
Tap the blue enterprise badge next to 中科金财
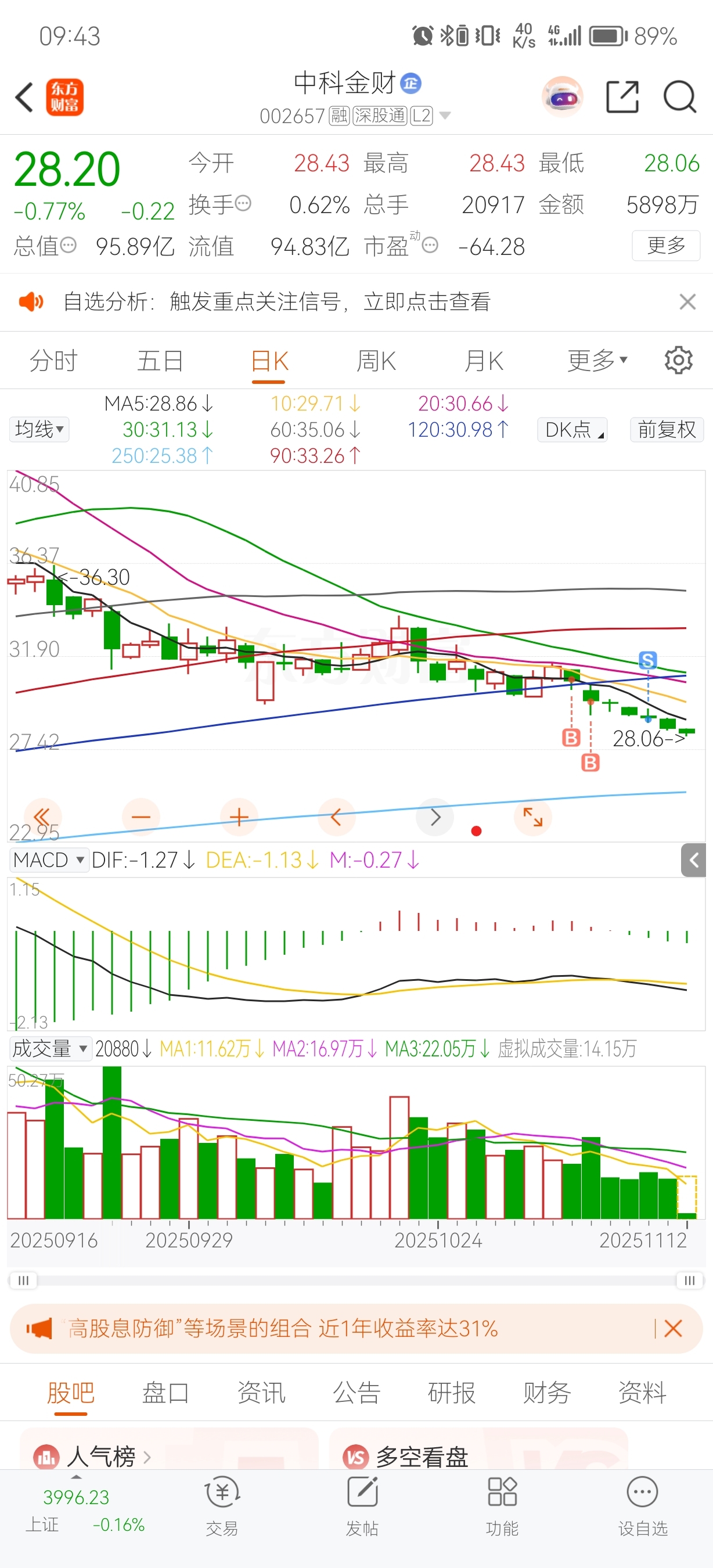coord(410,84)
